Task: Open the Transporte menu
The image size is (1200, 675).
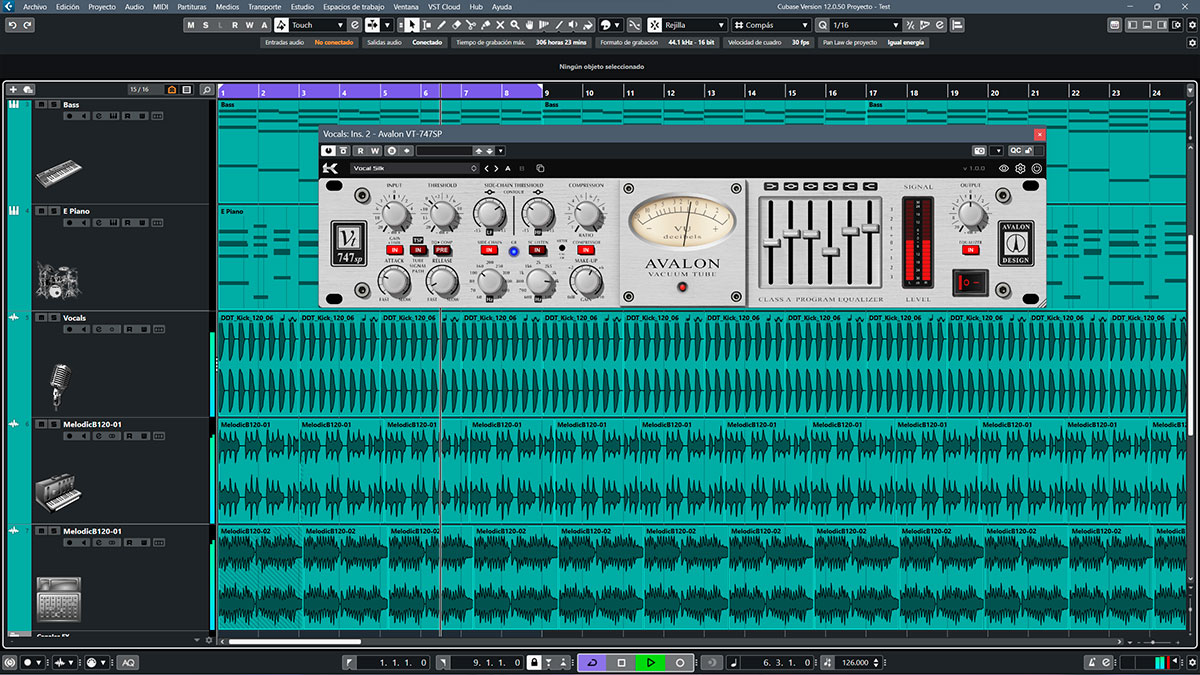Action: point(265,6)
